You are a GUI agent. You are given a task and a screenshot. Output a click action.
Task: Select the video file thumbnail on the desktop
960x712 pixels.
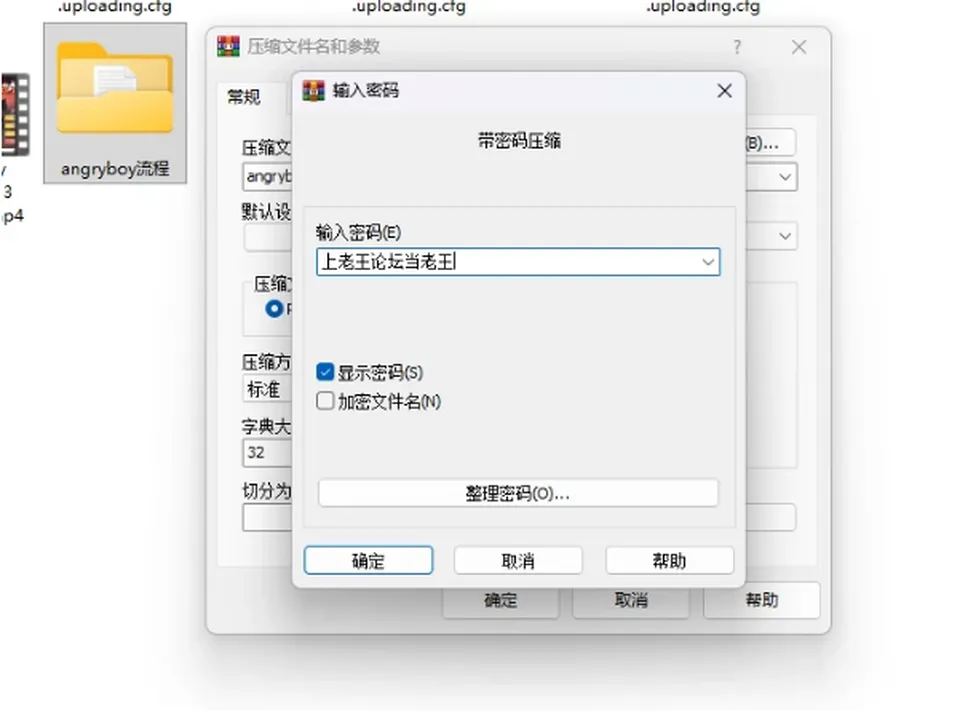pos(15,114)
